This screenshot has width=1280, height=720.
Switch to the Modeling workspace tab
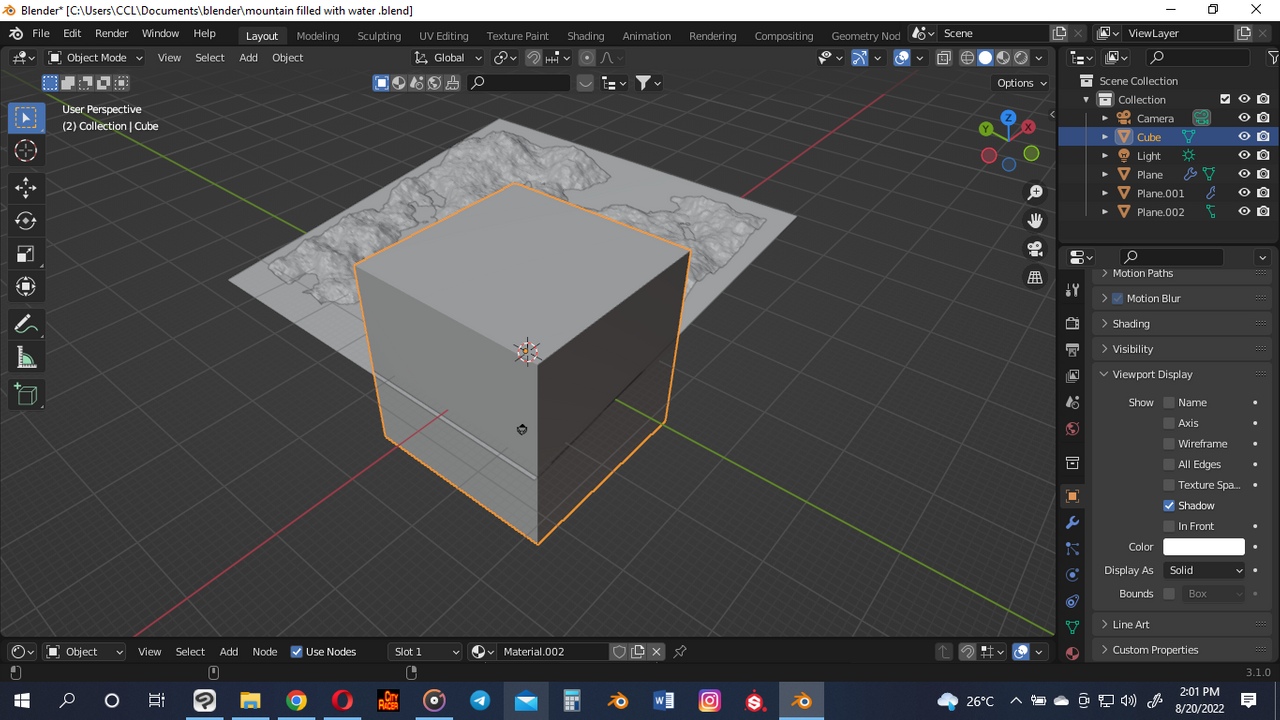(x=318, y=36)
